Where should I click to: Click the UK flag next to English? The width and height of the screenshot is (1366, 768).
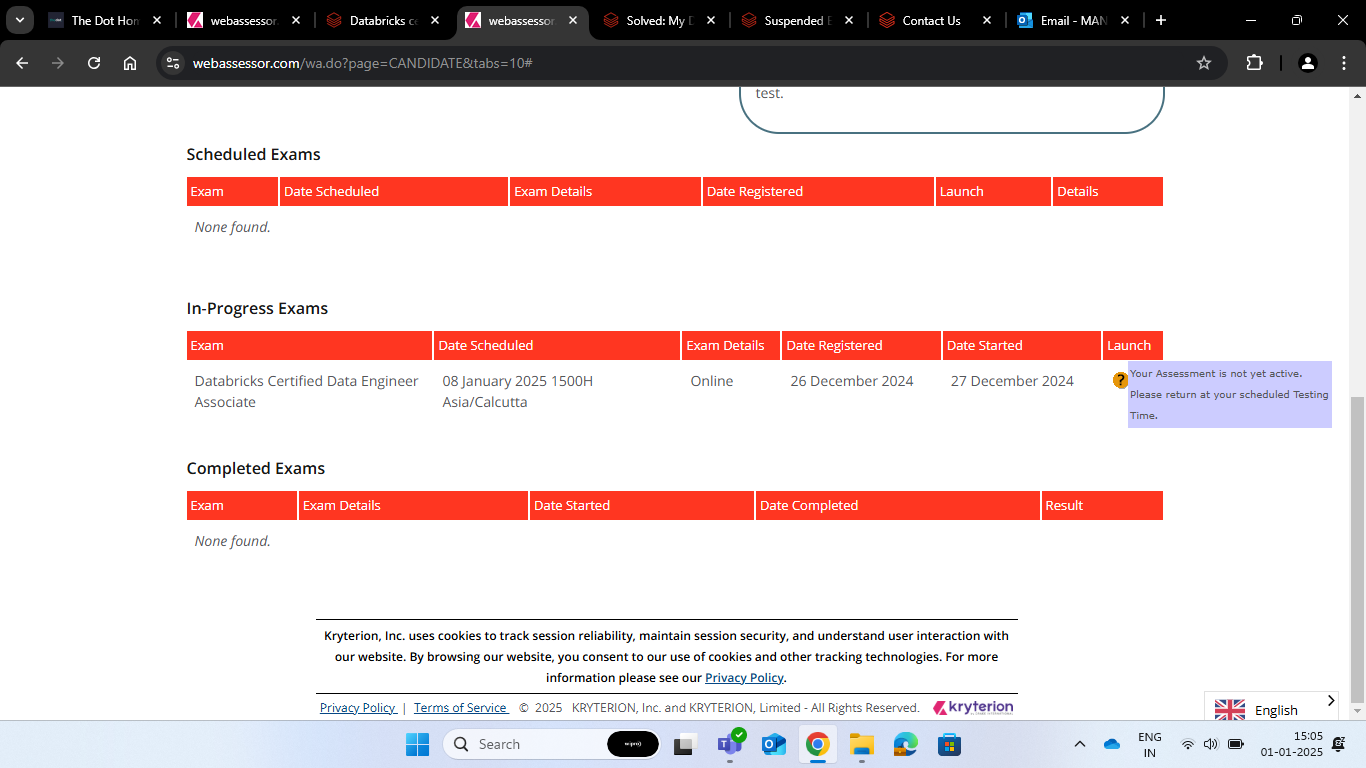(x=1229, y=709)
